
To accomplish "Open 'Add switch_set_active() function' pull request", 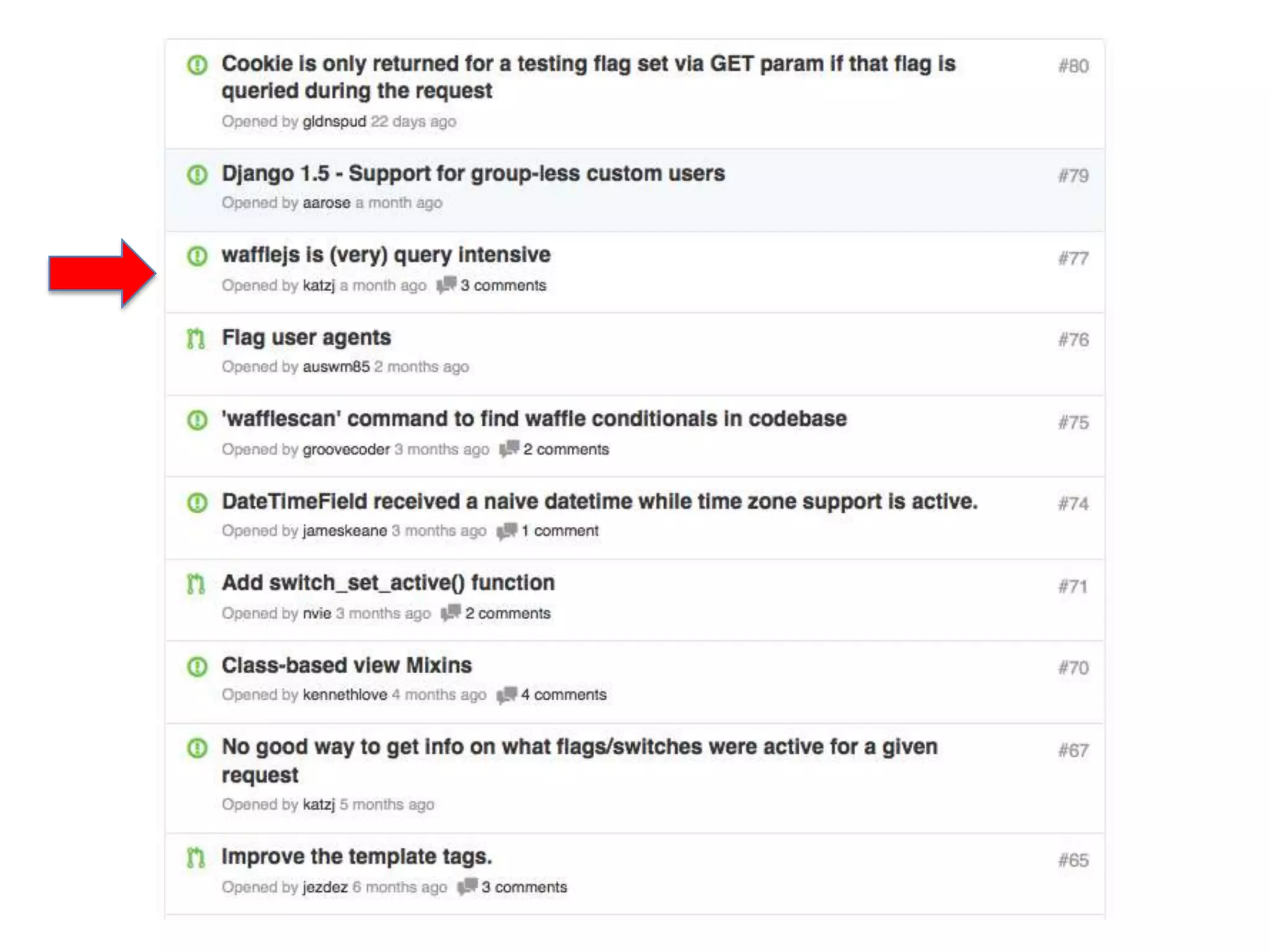I will tap(388, 583).
